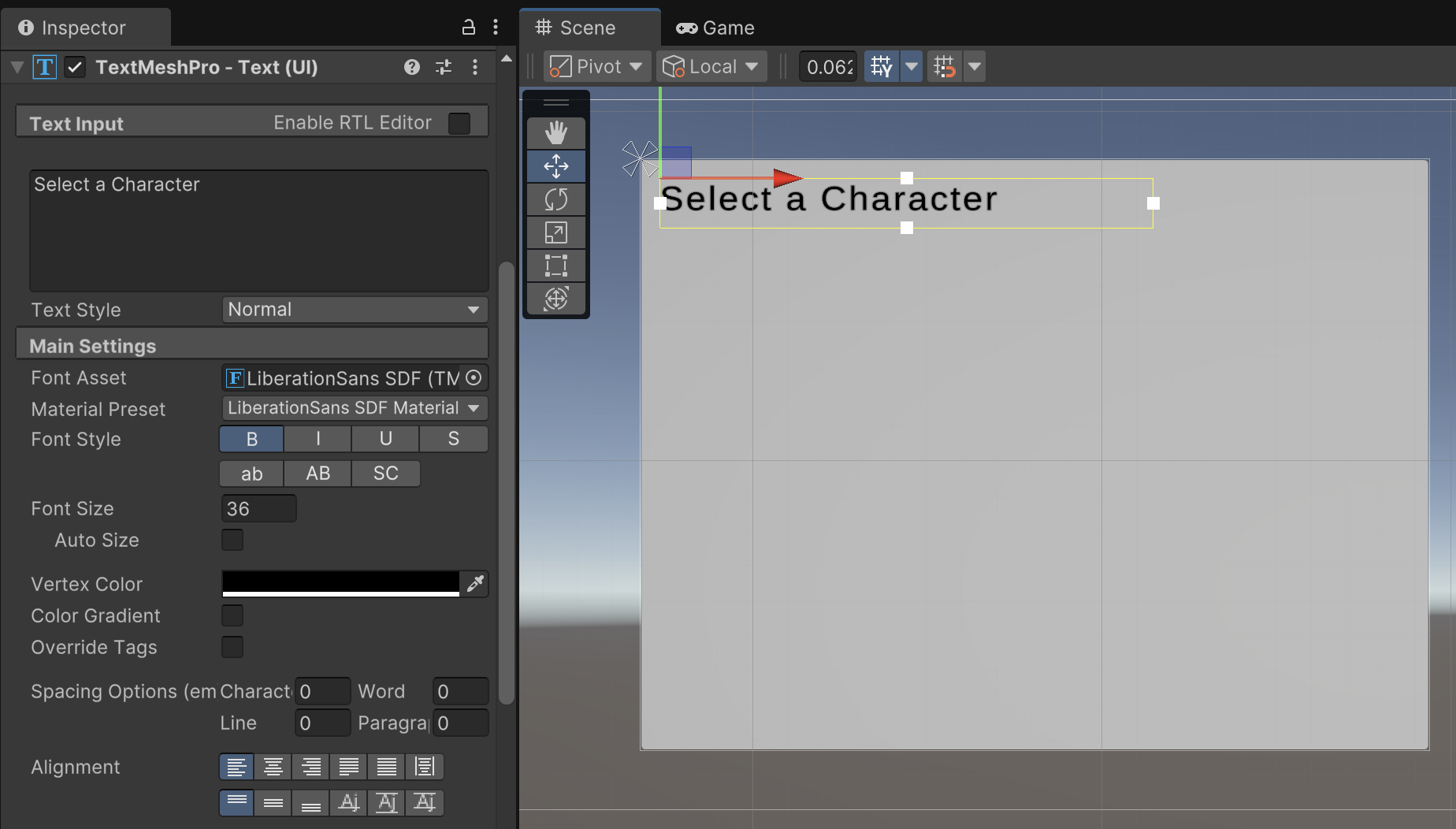Open the Text Style dropdown
The width and height of the screenshot is (1456, 829).
click(355, 310)
